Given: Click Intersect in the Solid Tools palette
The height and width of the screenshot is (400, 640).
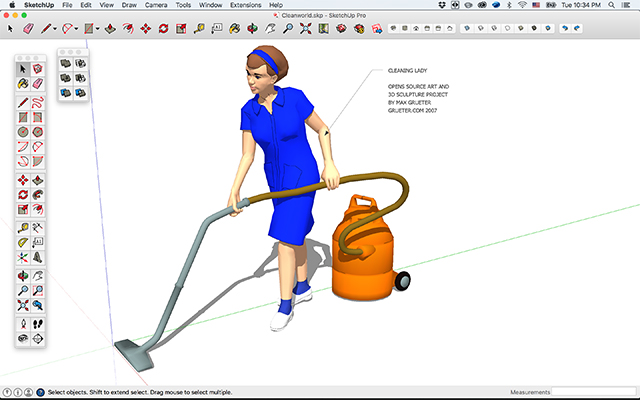Looking at the screenshot, I should point(80,63).
